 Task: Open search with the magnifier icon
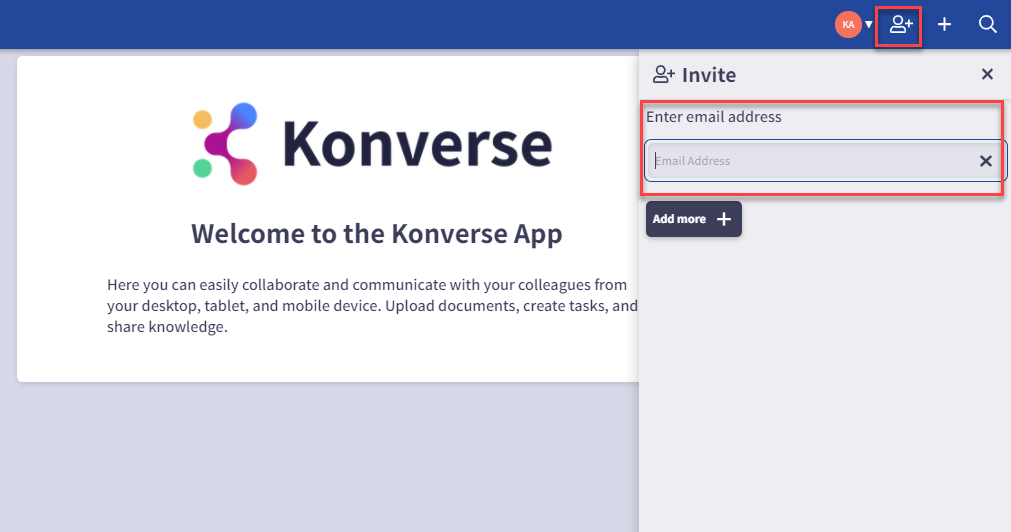coord(988,25)
